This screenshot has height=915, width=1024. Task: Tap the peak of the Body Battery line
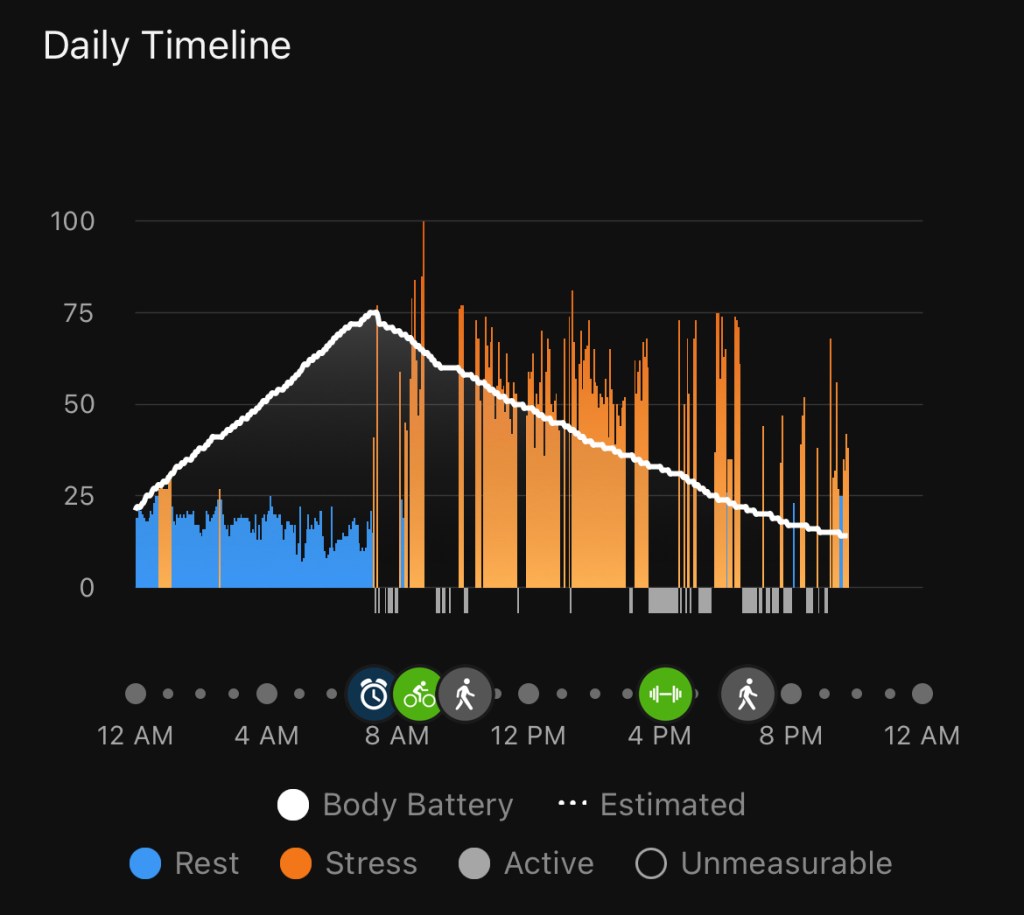[375, 313]
